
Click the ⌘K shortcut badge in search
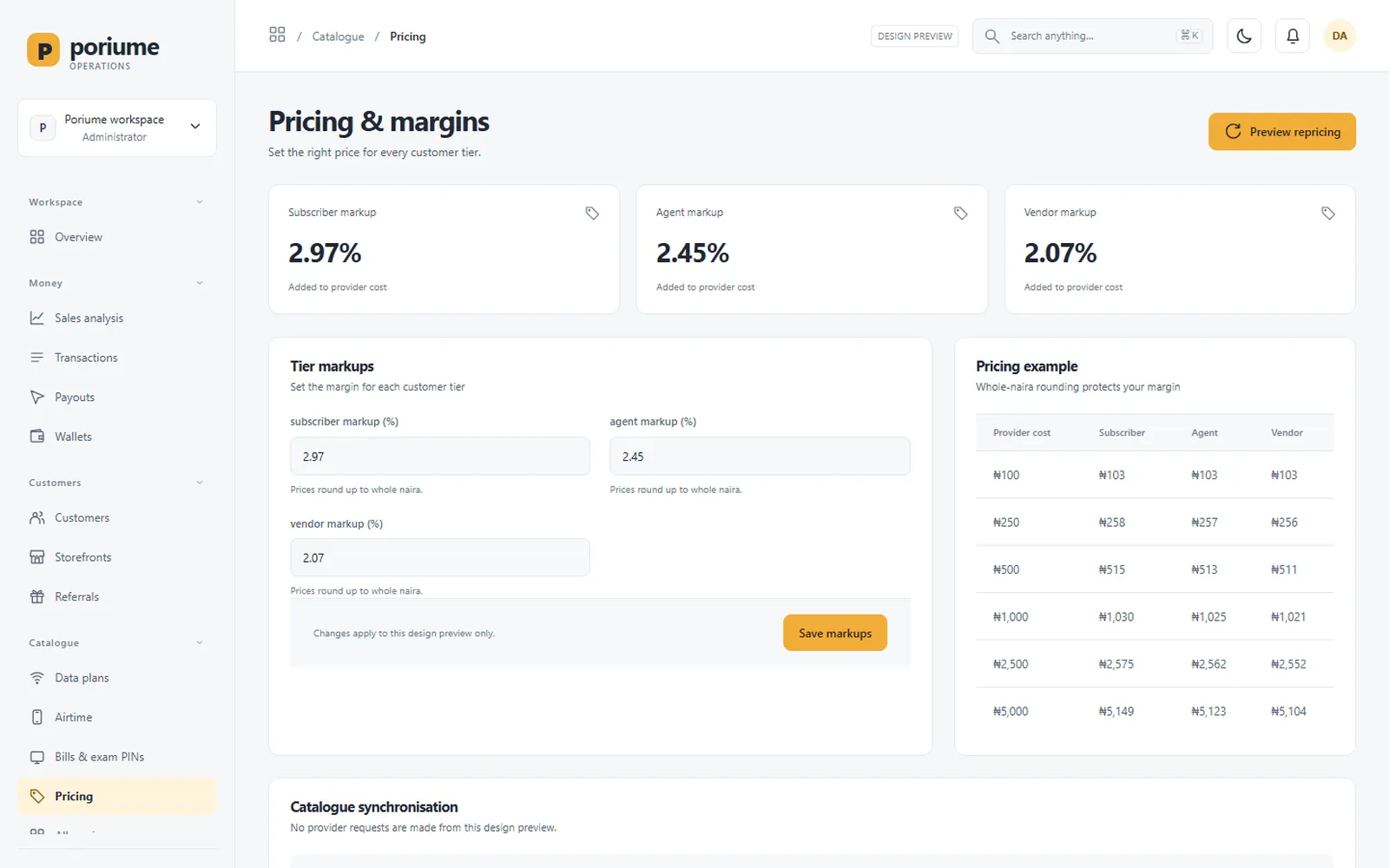[1189, 36]
